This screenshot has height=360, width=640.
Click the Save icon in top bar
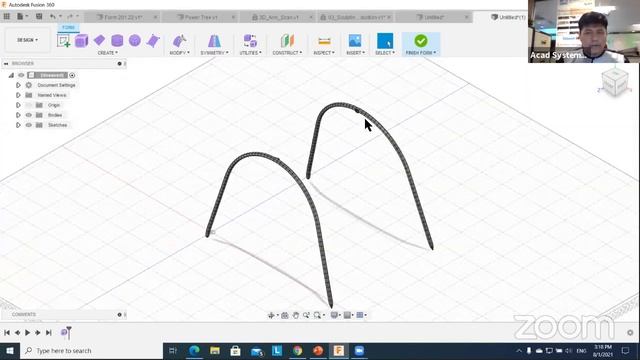pos(39,17)
